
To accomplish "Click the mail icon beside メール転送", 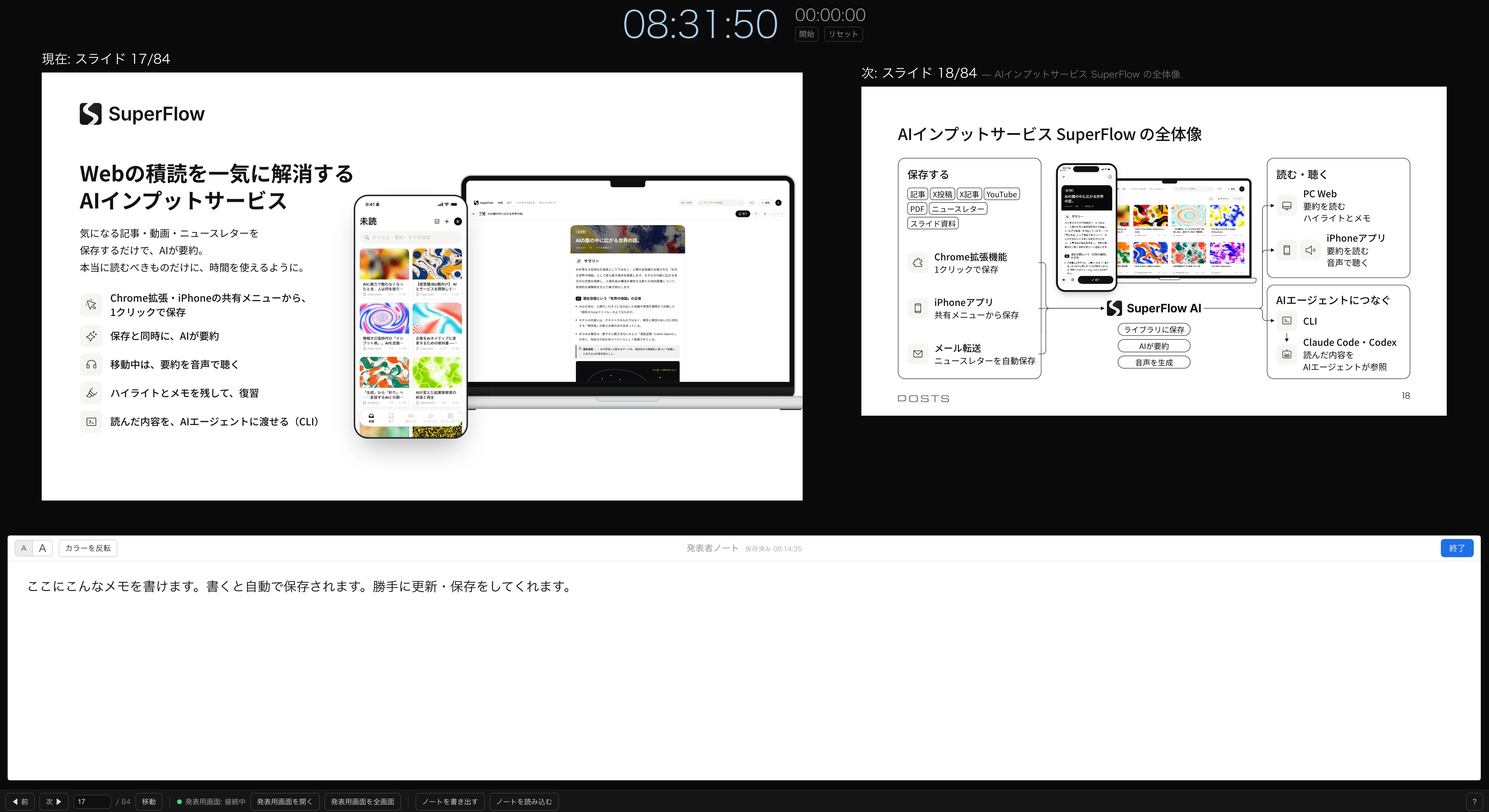I will (x=918, y=354).
